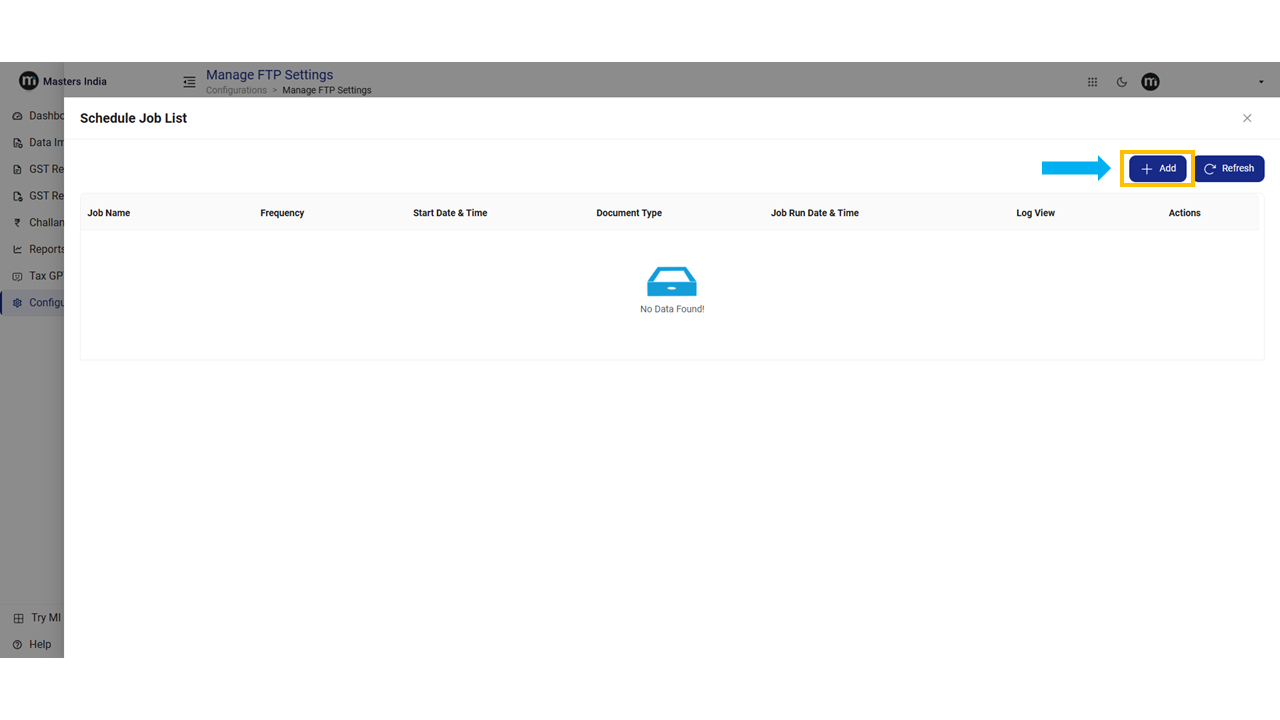Click the Job Name column header
The height and width of the screenshot is (720, 1280).
pos(109,213)
